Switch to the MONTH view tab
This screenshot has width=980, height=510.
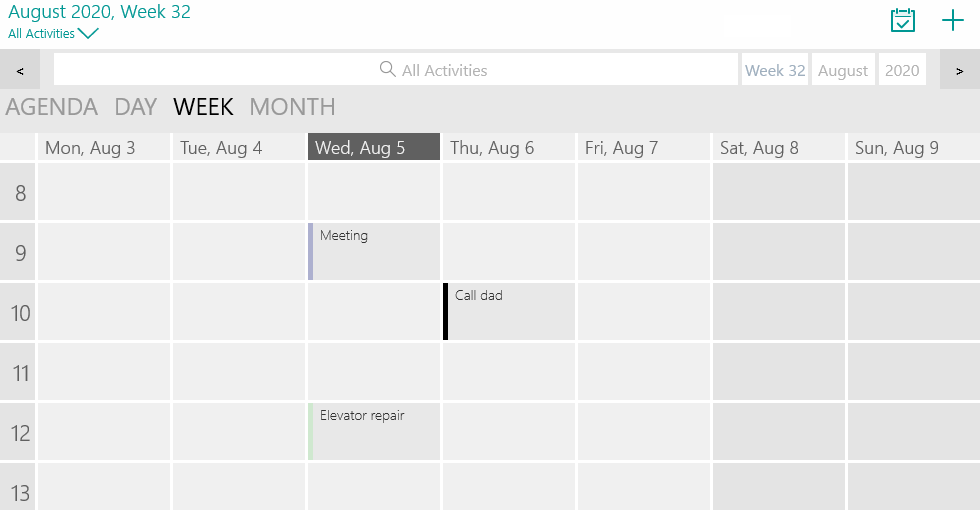pyautogui.click(x=292, y=107)
